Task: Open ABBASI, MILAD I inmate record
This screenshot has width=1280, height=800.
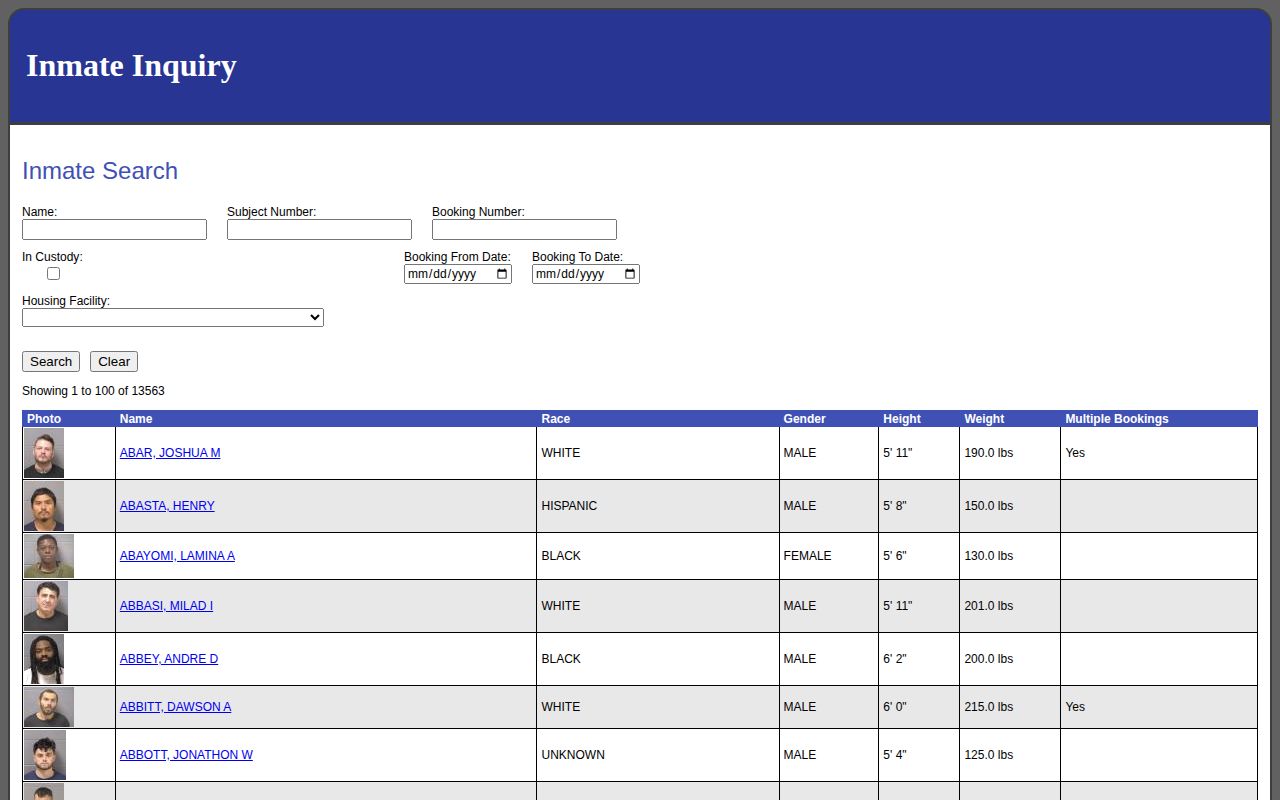Action: tap(166, 606)
